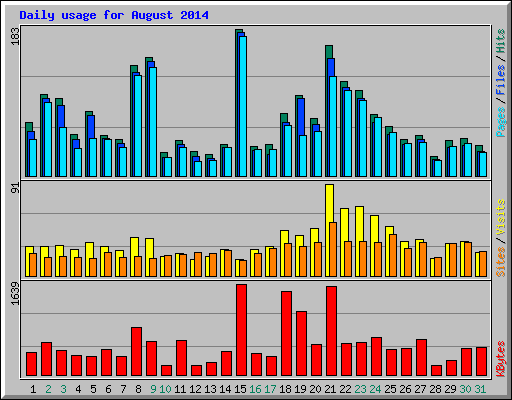
Task: Select the "Sites" legend label
Action: (501, 262)
